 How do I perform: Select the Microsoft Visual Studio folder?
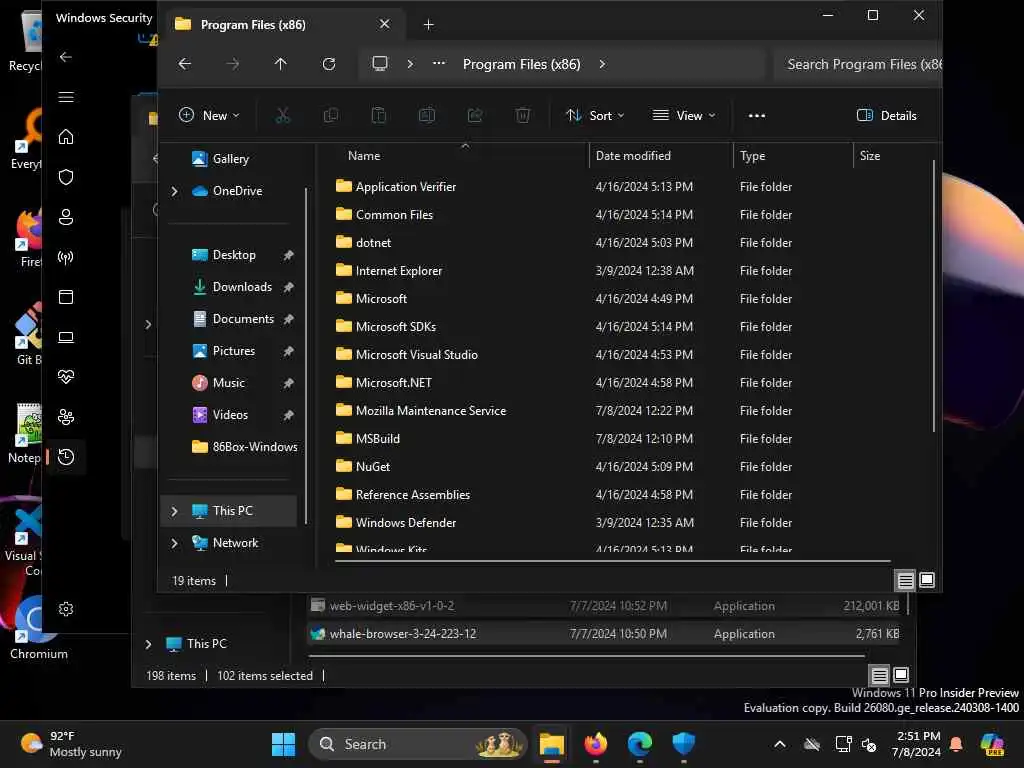pyautogui.click(x=416, y=355)
